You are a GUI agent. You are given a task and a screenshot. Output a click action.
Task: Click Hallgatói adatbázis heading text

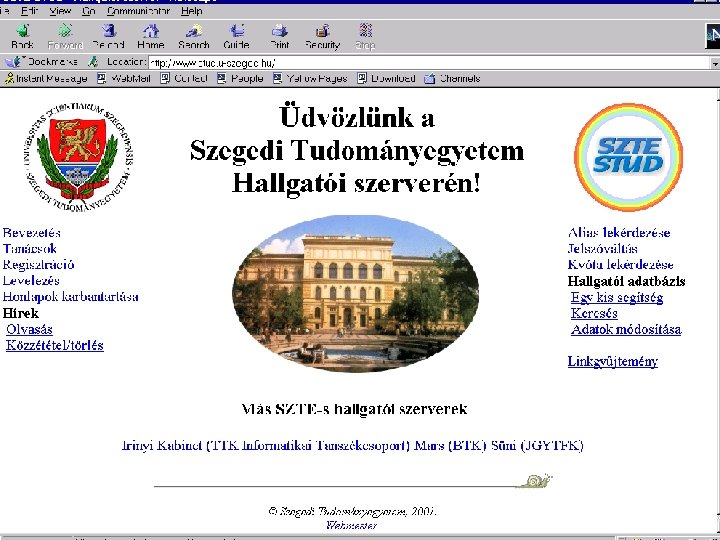coord(626,281)
